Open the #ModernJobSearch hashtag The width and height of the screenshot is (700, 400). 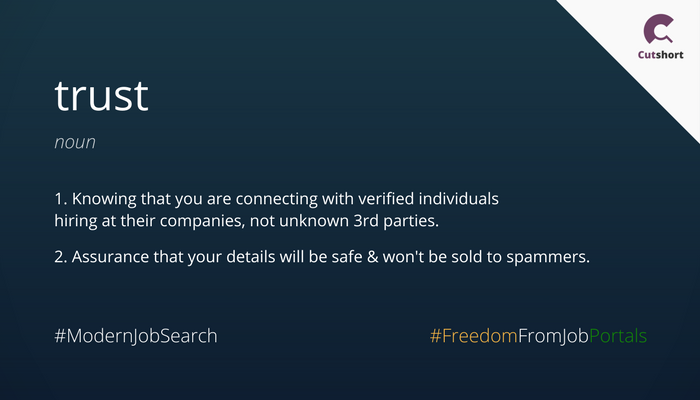coord(136,336)
